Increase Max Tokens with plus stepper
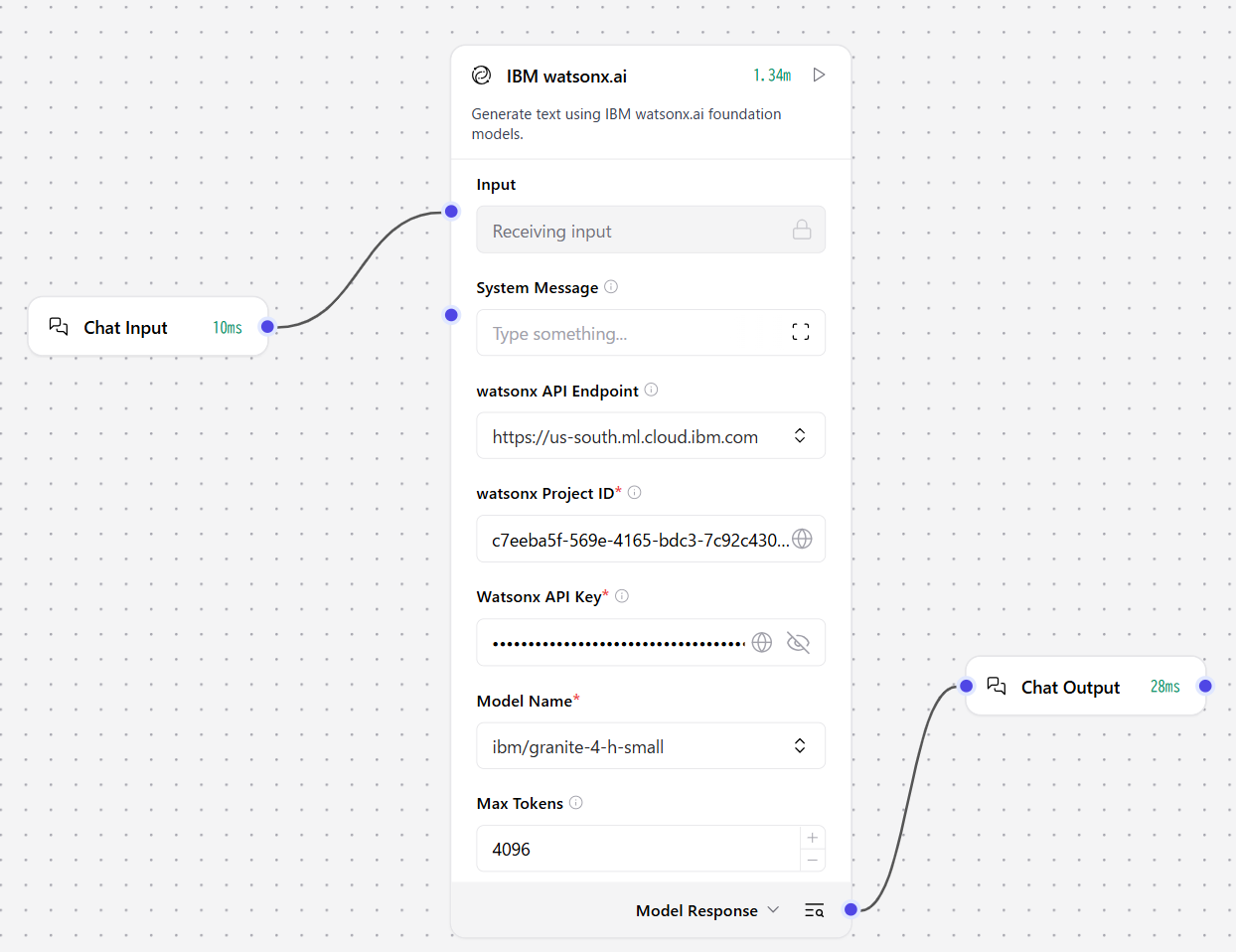Screen dimensions: 1236x952 coord(813,838)
